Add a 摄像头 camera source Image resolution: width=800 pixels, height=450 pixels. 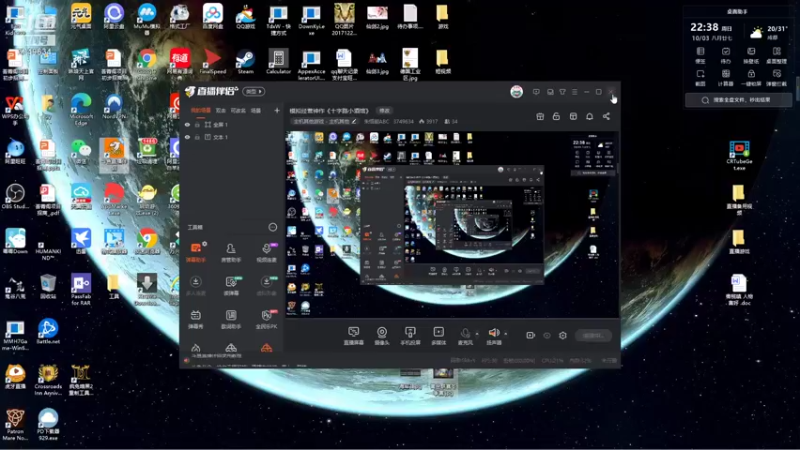pyautogui.click(x=382, y=336)
